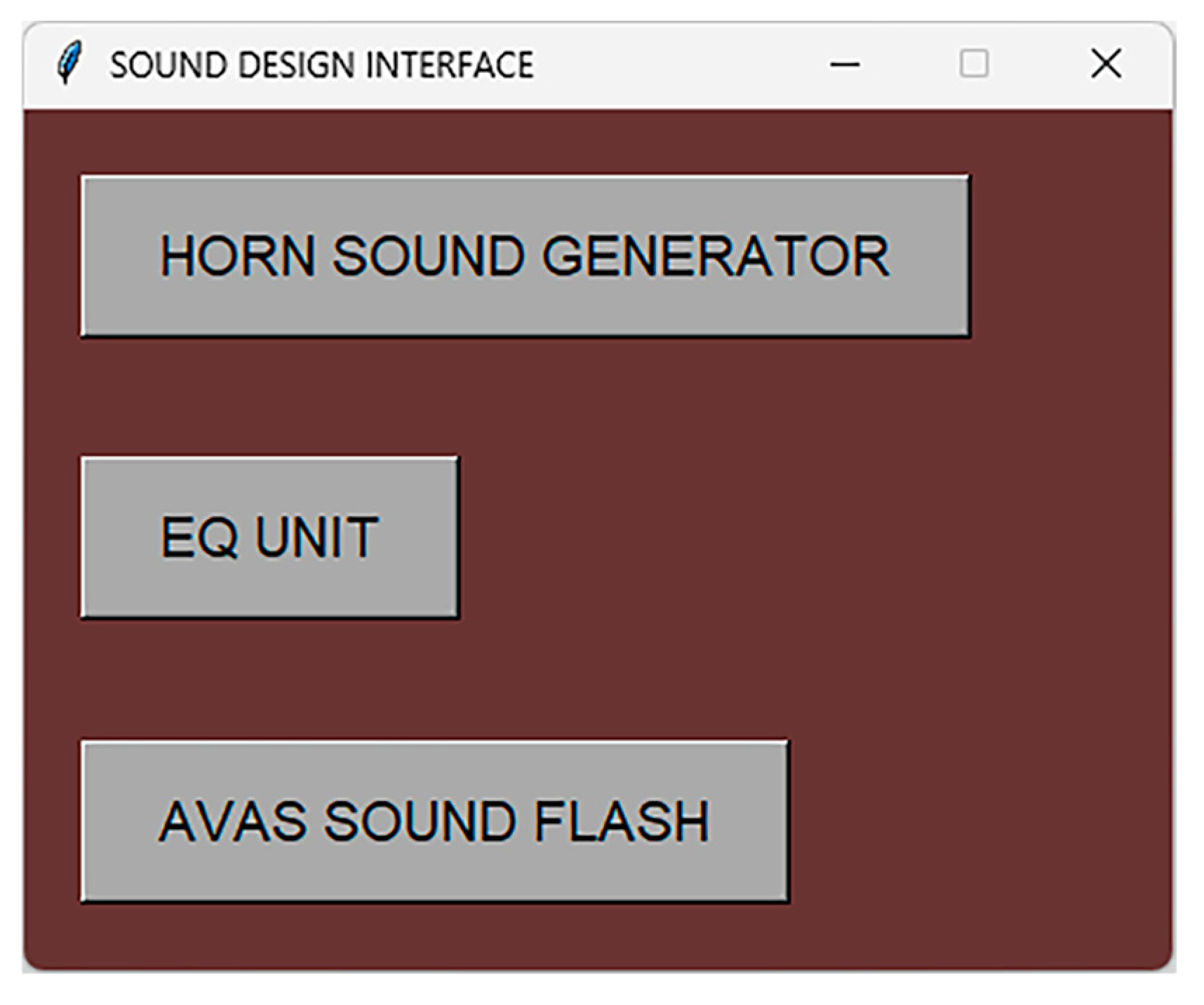Click the greyed-out maximize box
The width and height of the screenshot is (1204, 1005).
[974, 64]
